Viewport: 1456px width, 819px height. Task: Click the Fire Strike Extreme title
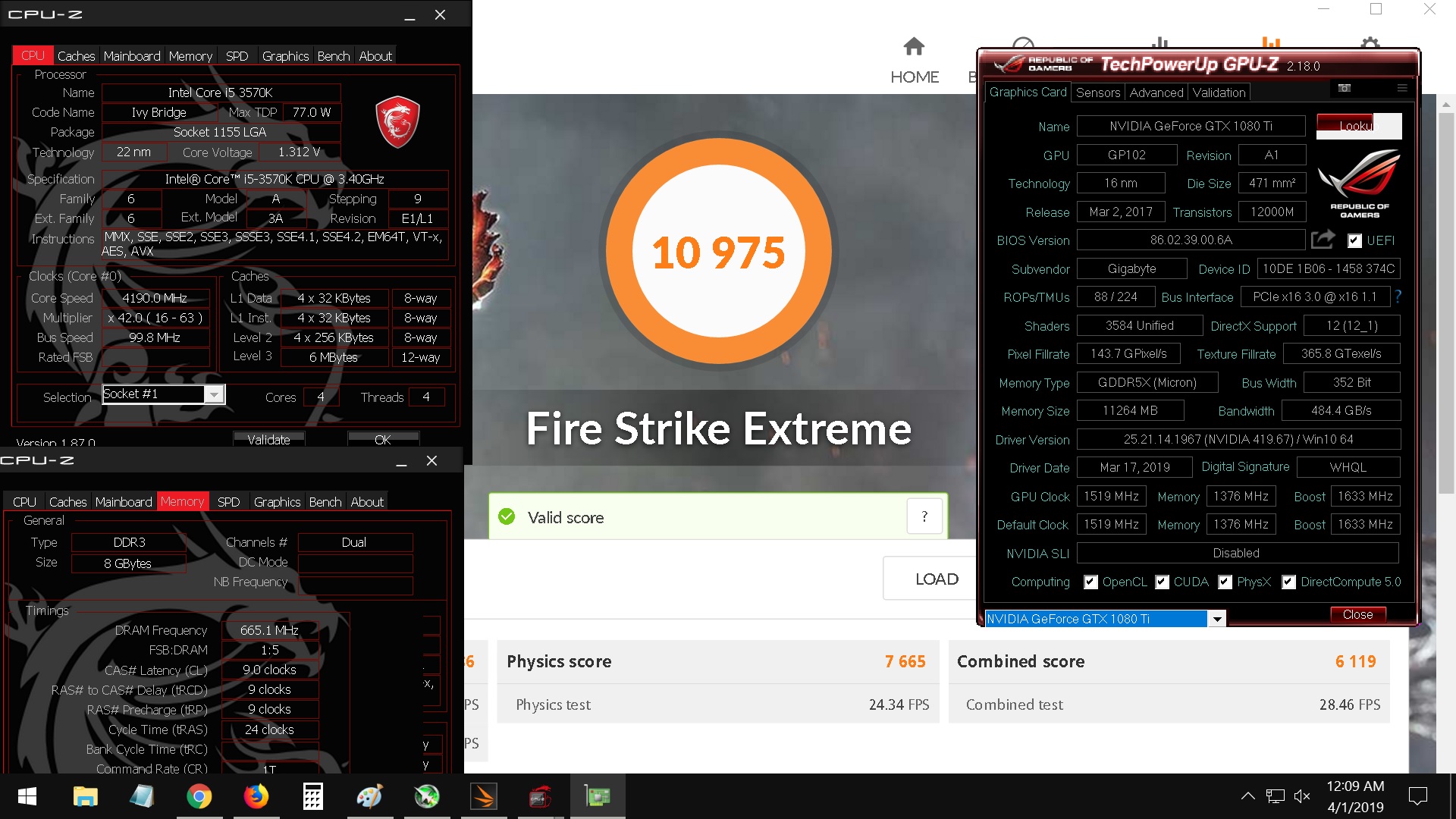point(719,428)
